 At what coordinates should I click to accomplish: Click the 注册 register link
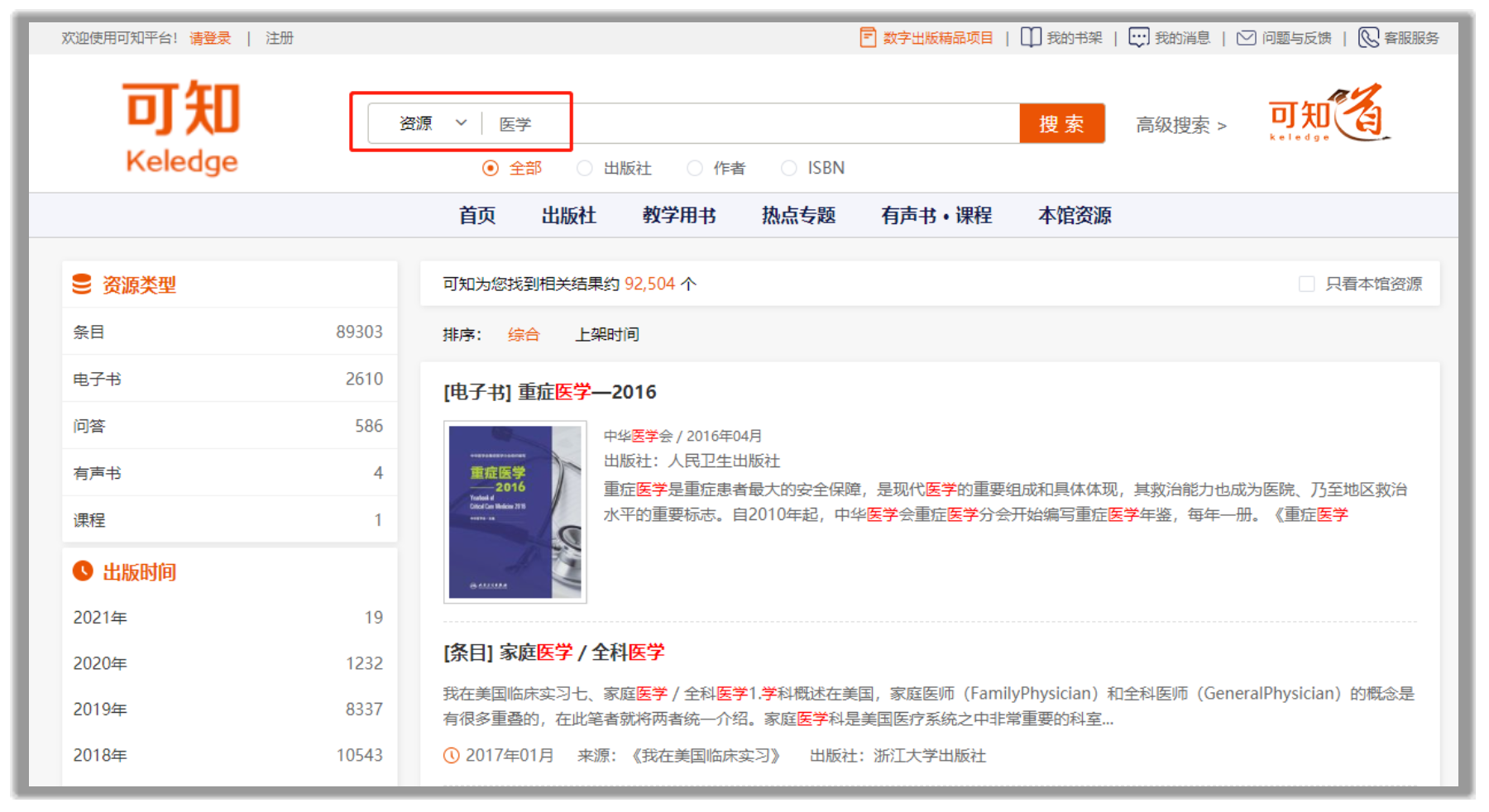[x=280, y=38]
